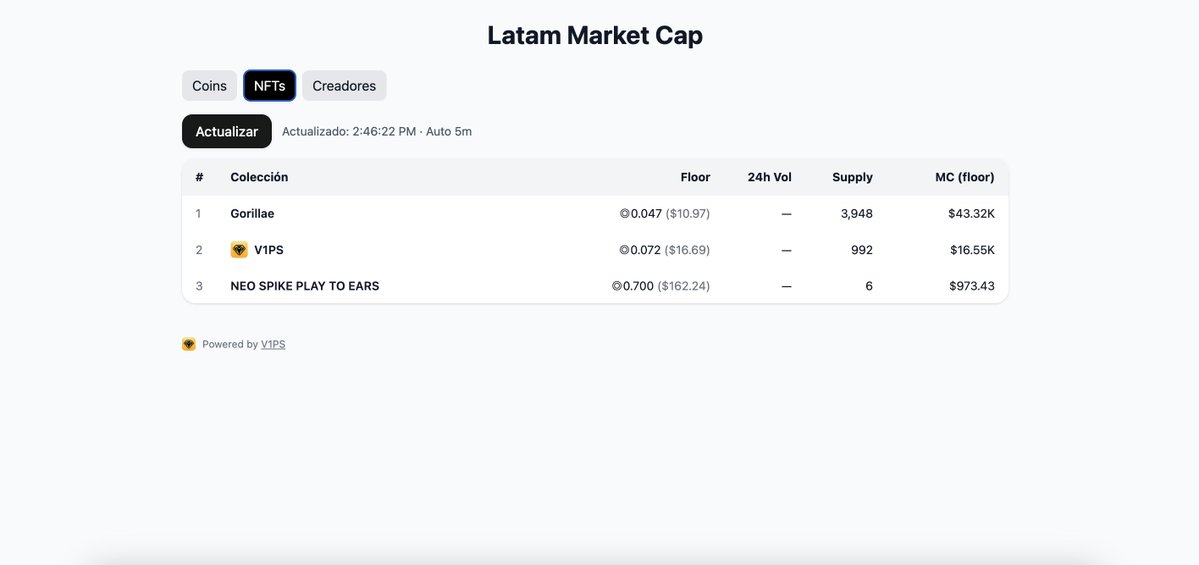The width and height of the screenshot is (1199, 565).
Task: Open the V1PS link in footer
Action: point(273,344)
